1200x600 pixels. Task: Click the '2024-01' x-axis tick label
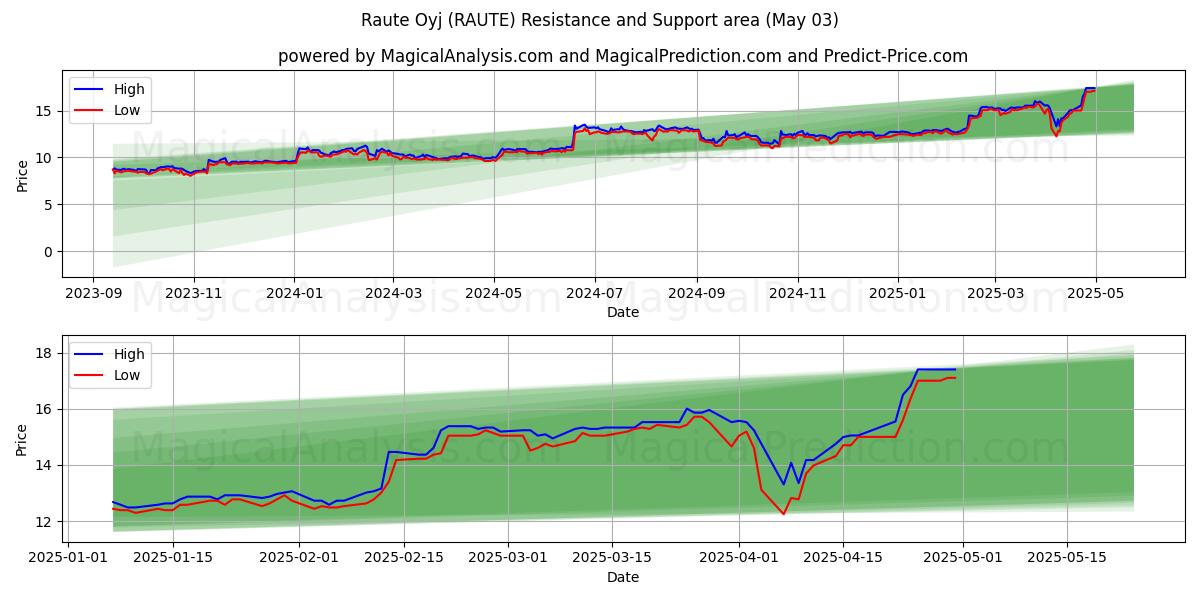pos(294,292)
